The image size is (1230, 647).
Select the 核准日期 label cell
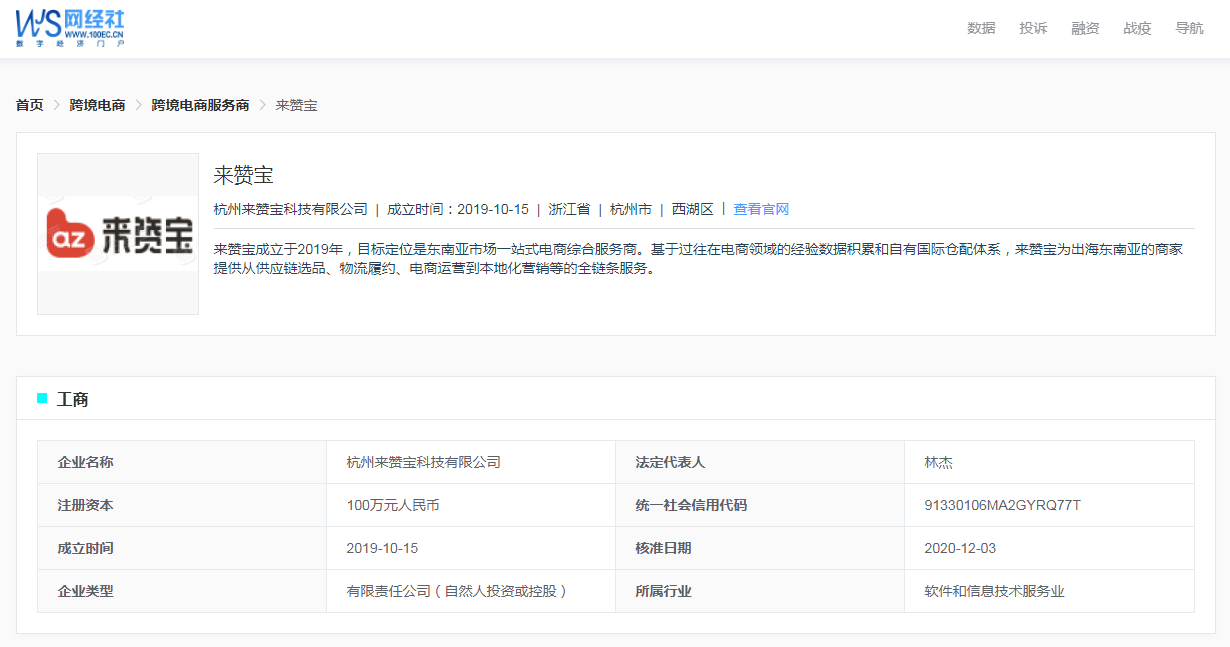(x=760, y=548)
